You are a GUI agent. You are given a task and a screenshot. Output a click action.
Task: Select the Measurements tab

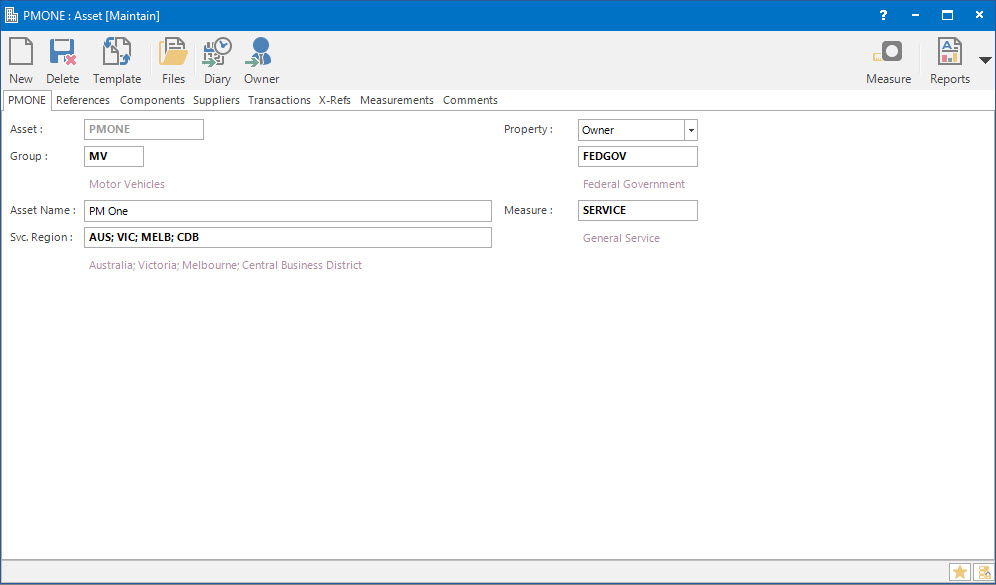[x=396, y=100]
